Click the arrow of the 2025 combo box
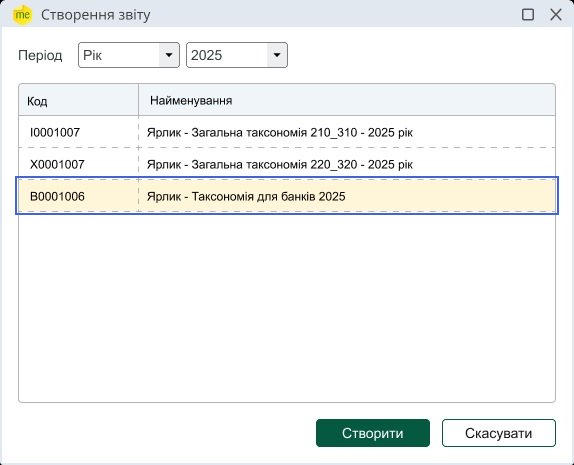Image resolution: width=574 pixels, height=465 pixels. [x=277, y=55]
